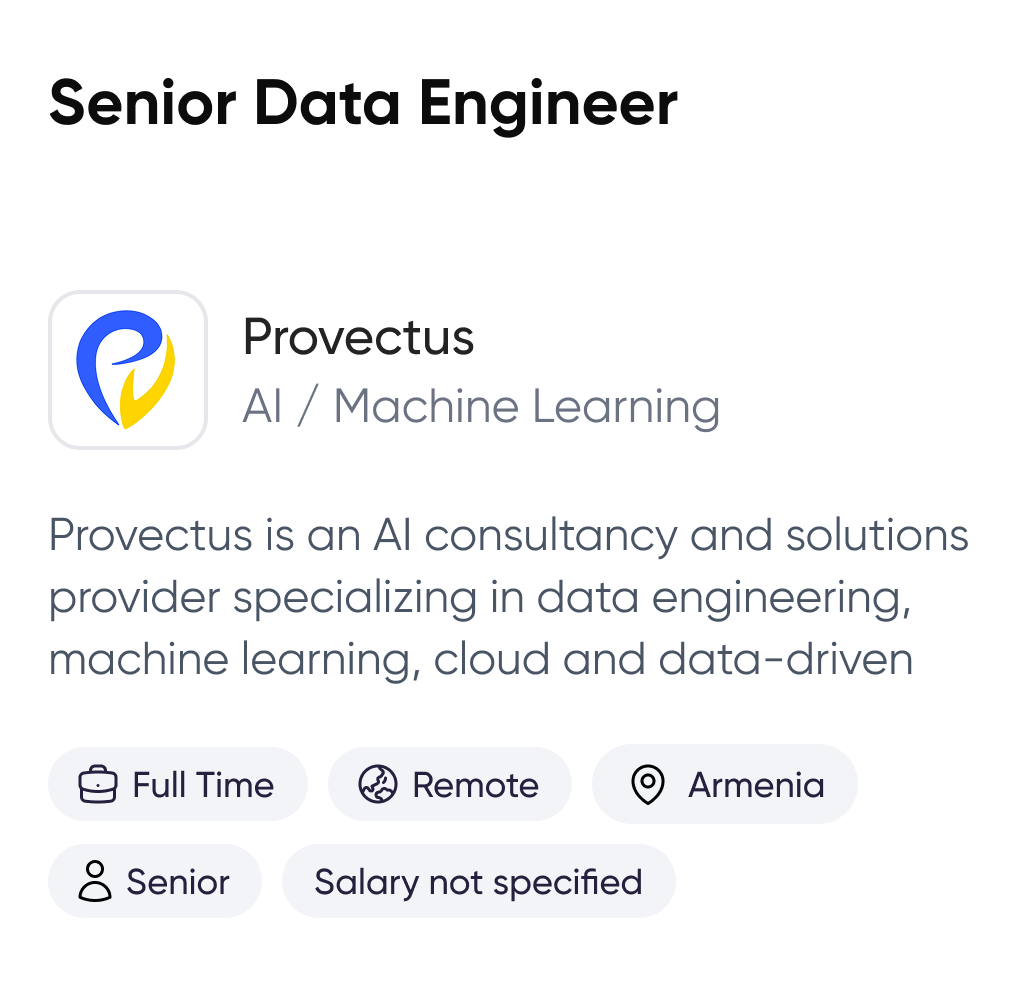Click the Salary not specified button
Image resolution: width=1022 pixels, height=982 pixels.
[478, 881]
